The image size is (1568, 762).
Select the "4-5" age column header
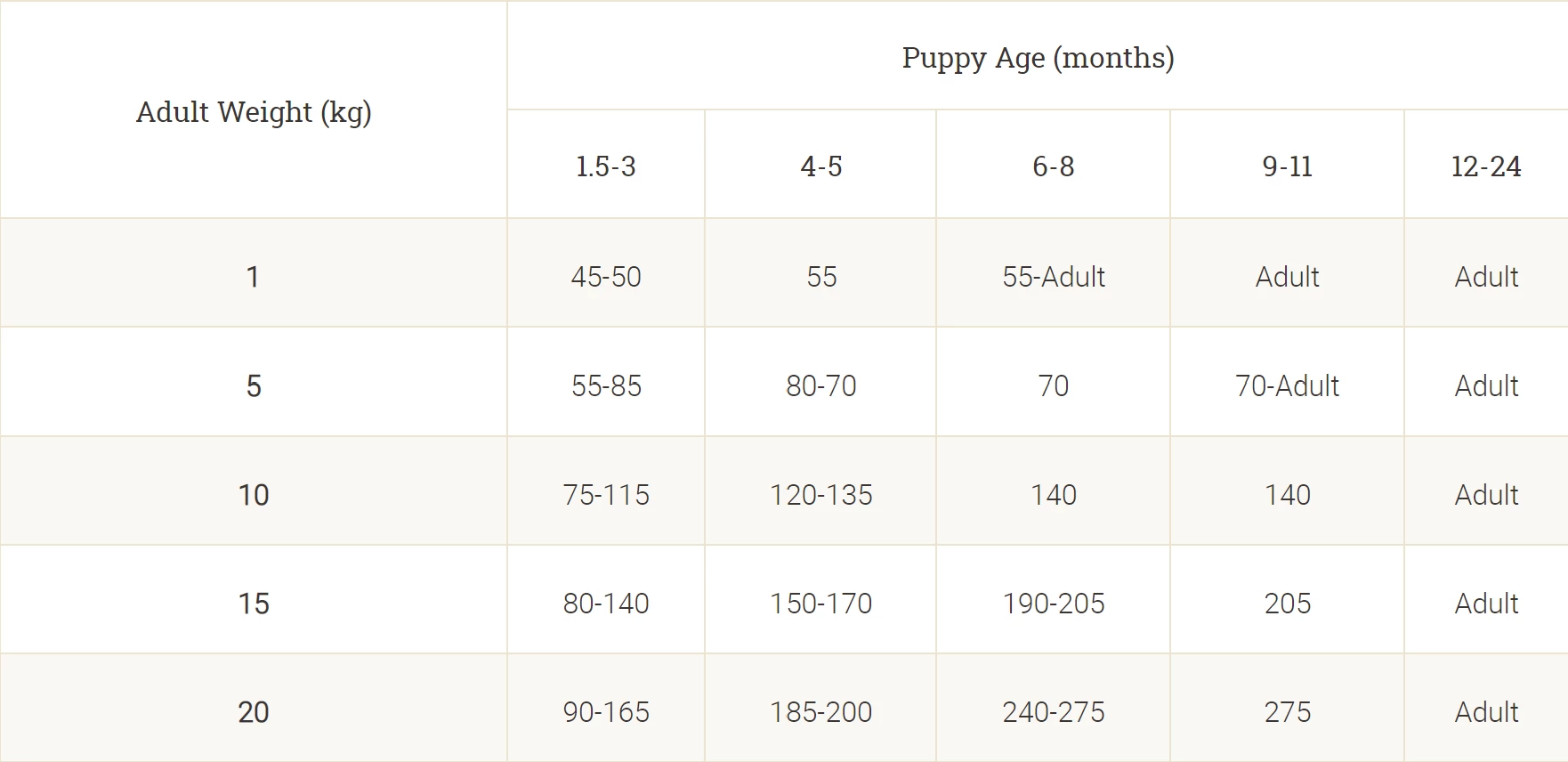[x=820, y=166]
